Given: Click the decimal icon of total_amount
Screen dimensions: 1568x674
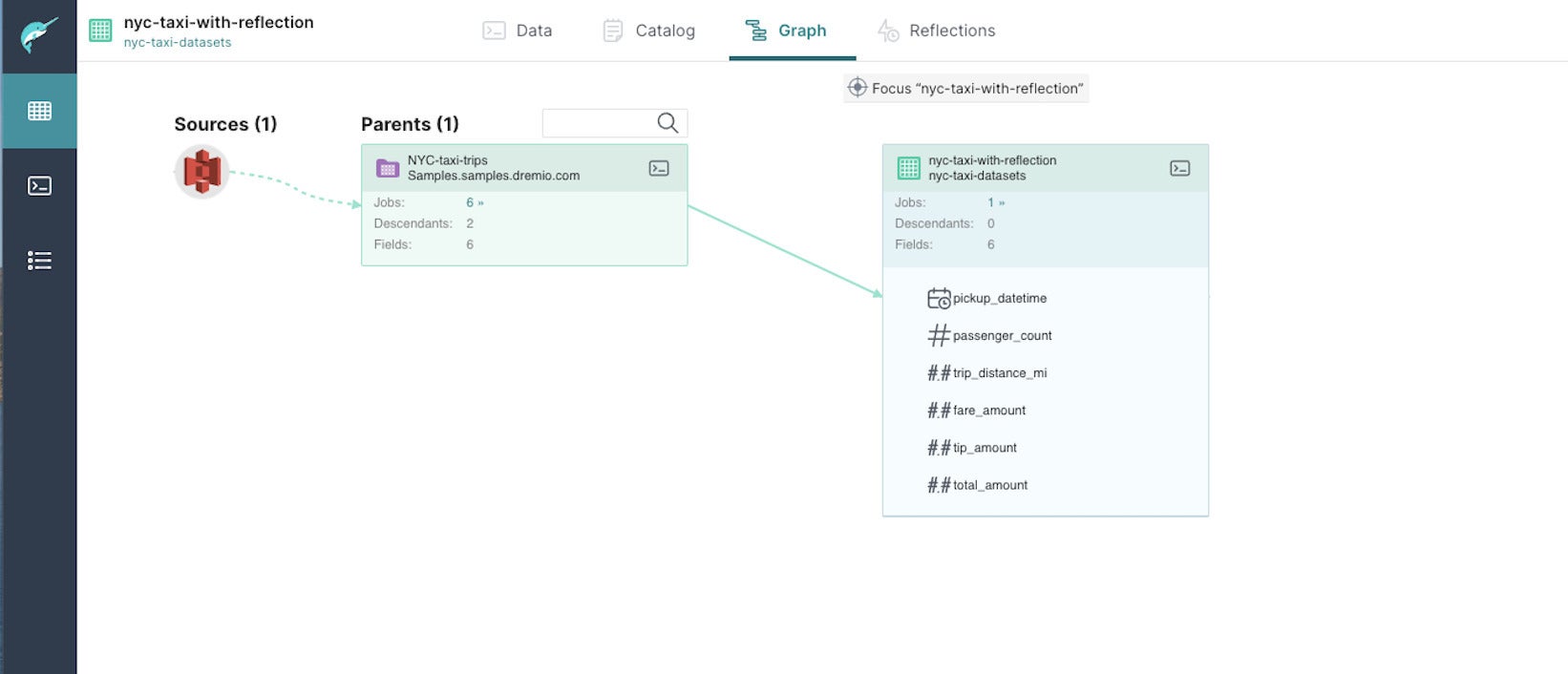Looking at the screenshot, I should tap(939, 485).
